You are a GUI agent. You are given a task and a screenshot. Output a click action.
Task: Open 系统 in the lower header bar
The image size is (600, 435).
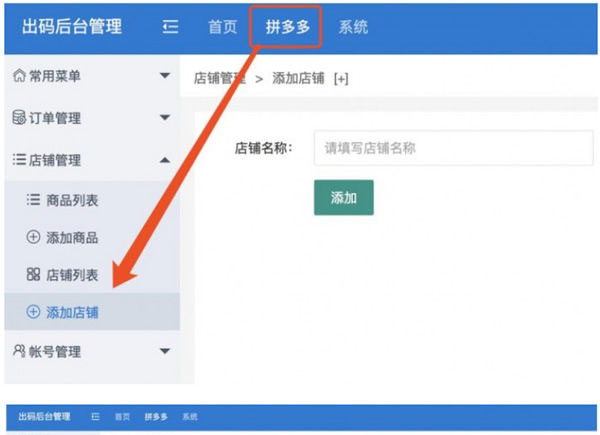click(x=190, y=417)
